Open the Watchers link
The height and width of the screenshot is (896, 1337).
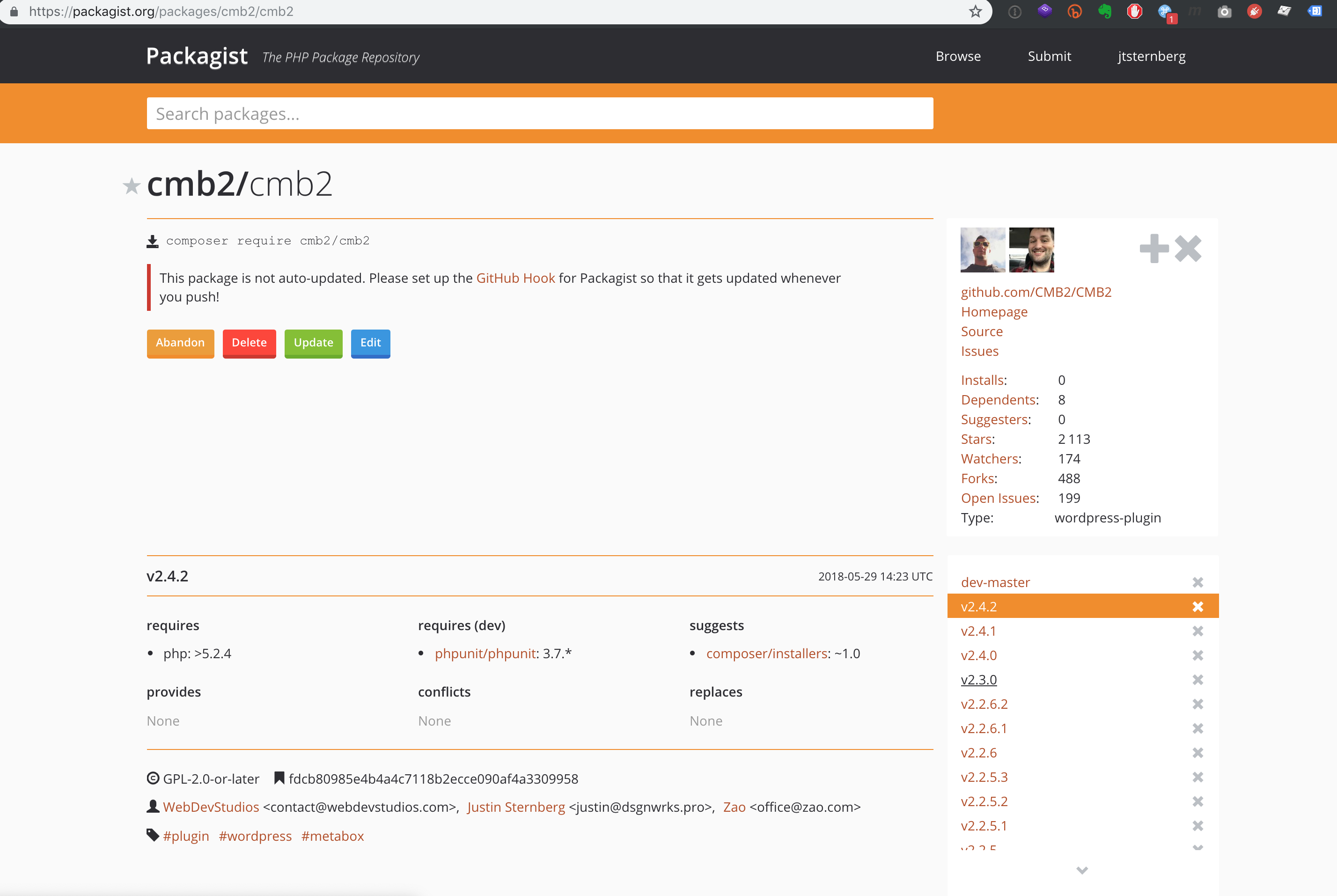[x=990, y=459]
